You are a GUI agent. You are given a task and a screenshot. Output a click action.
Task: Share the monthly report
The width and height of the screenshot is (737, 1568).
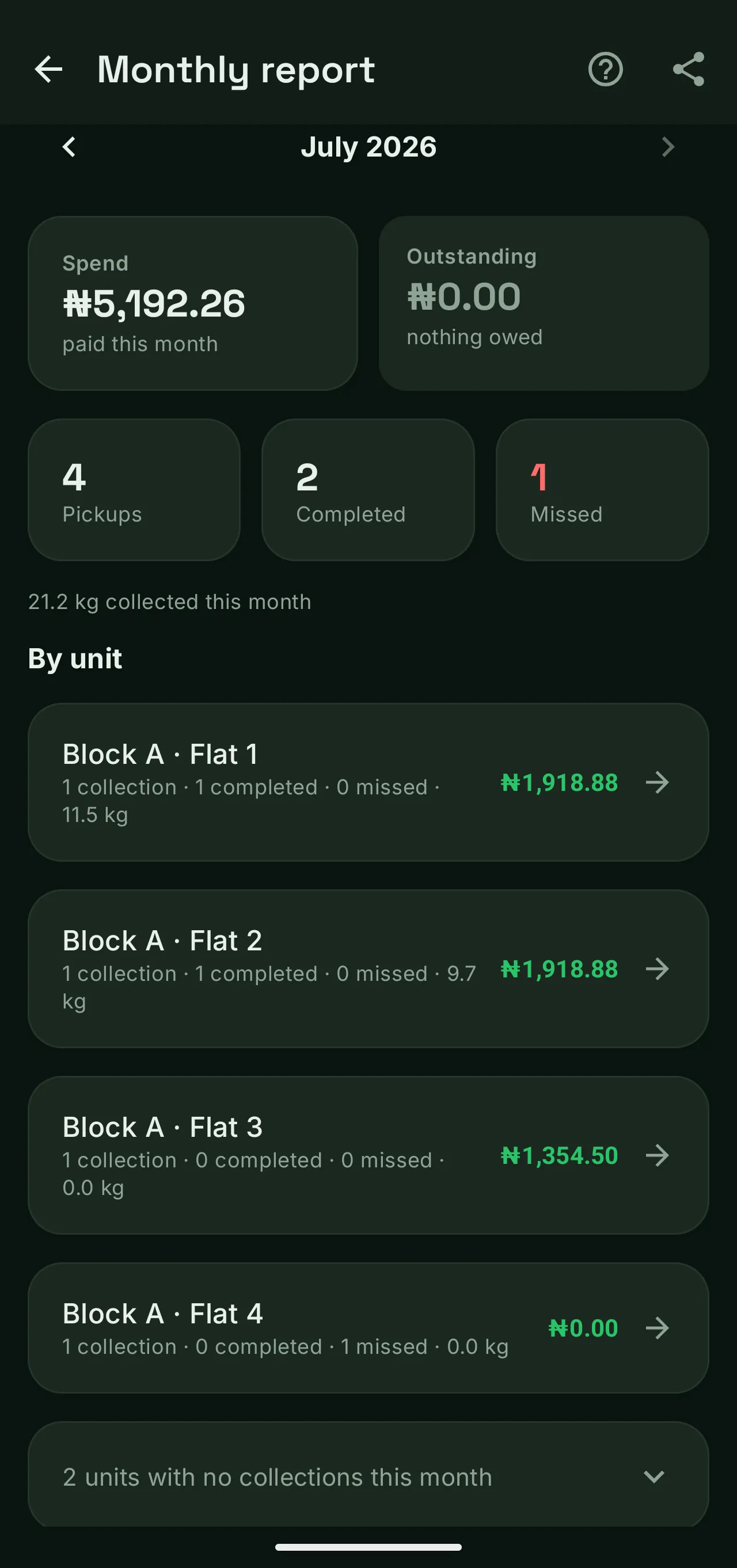pos(689,68)
